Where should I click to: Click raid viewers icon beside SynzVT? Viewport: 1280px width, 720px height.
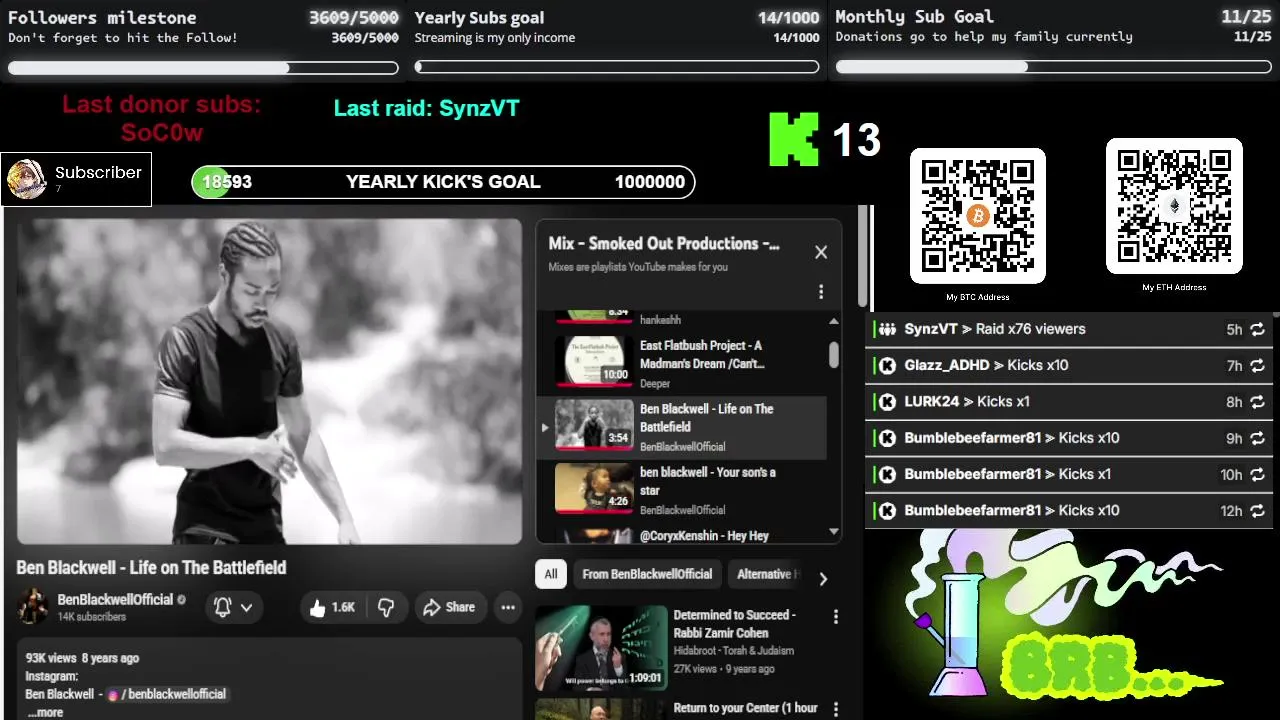[x=887, y=329]
